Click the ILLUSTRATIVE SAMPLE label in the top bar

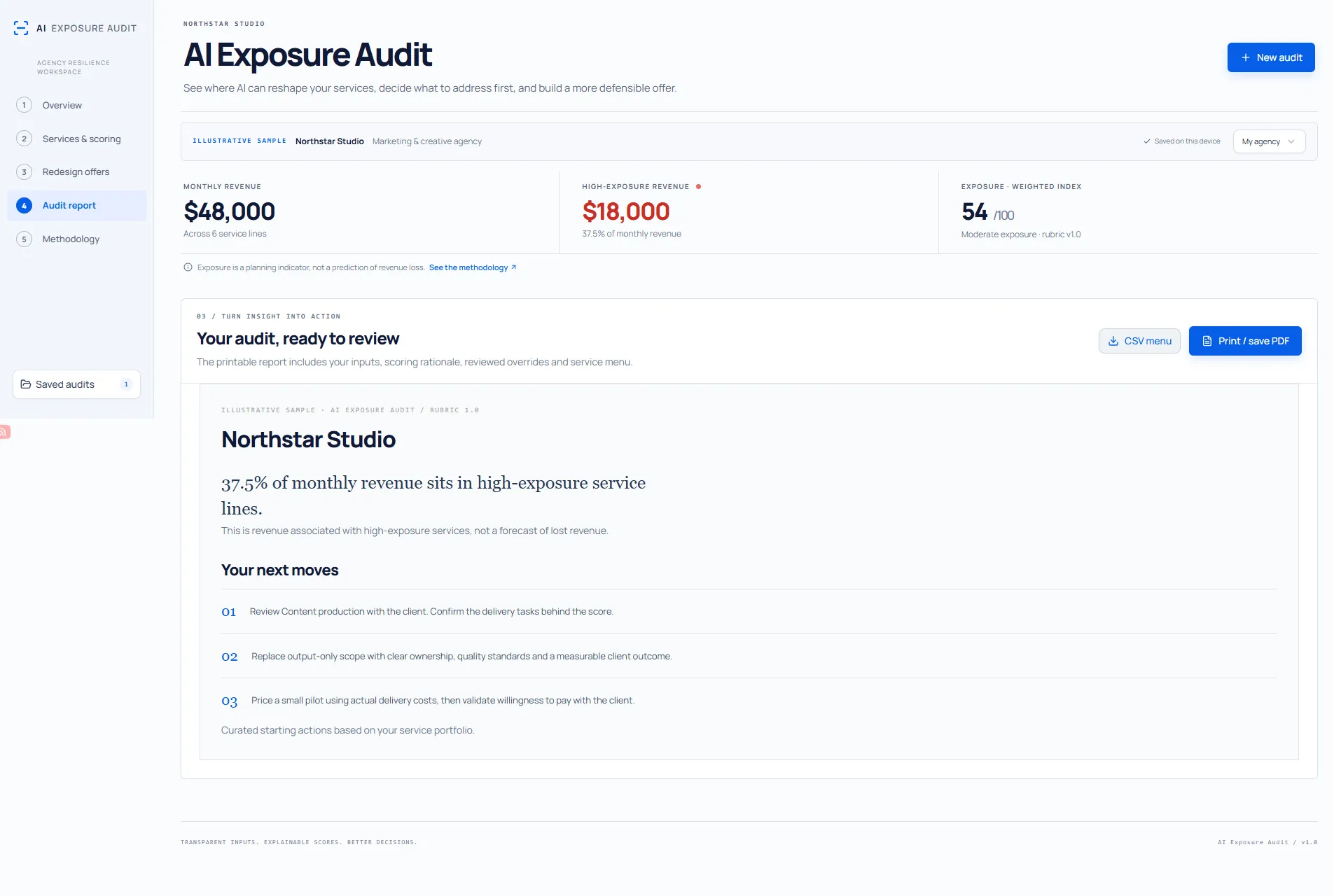pos(239,141)
